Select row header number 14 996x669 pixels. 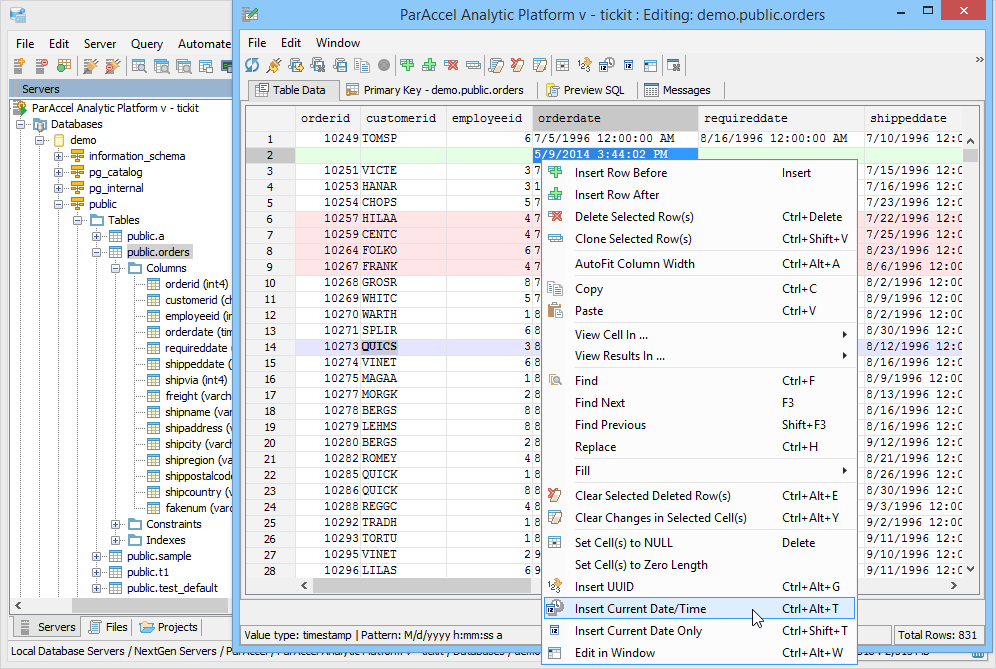coord(270,347)
